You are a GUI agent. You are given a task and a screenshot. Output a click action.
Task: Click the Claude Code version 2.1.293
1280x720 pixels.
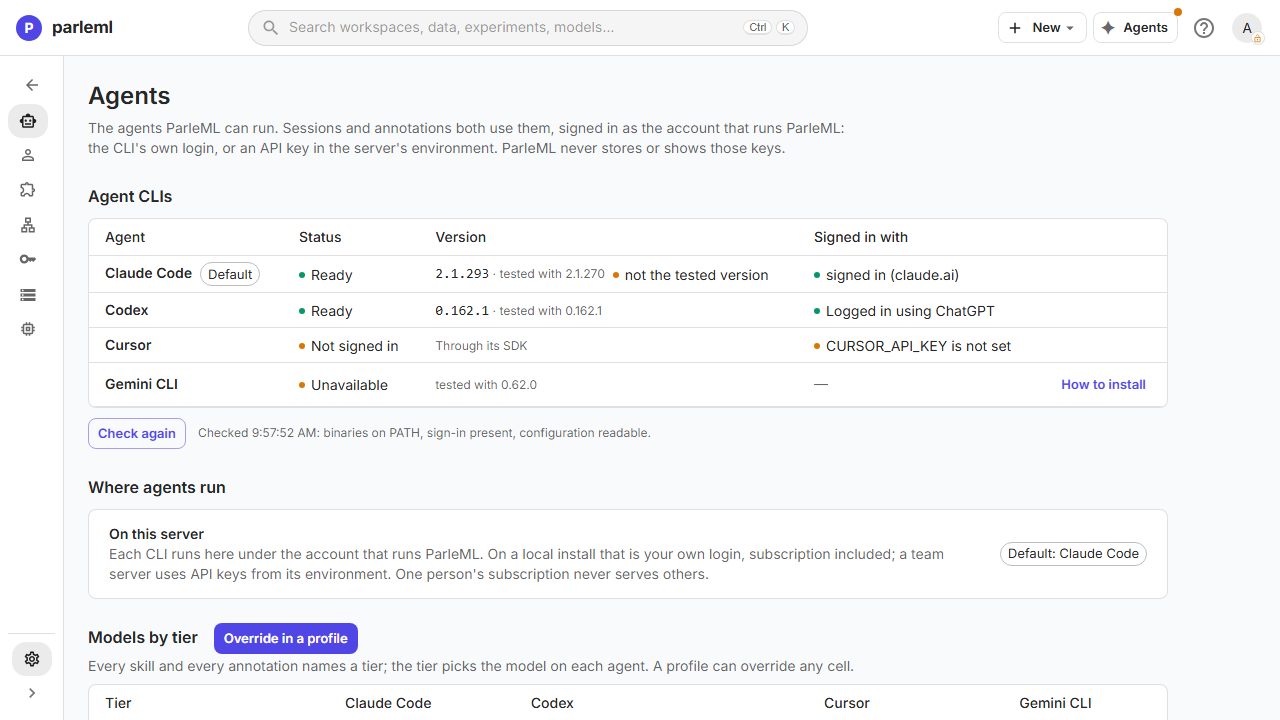tap(462, 275)
